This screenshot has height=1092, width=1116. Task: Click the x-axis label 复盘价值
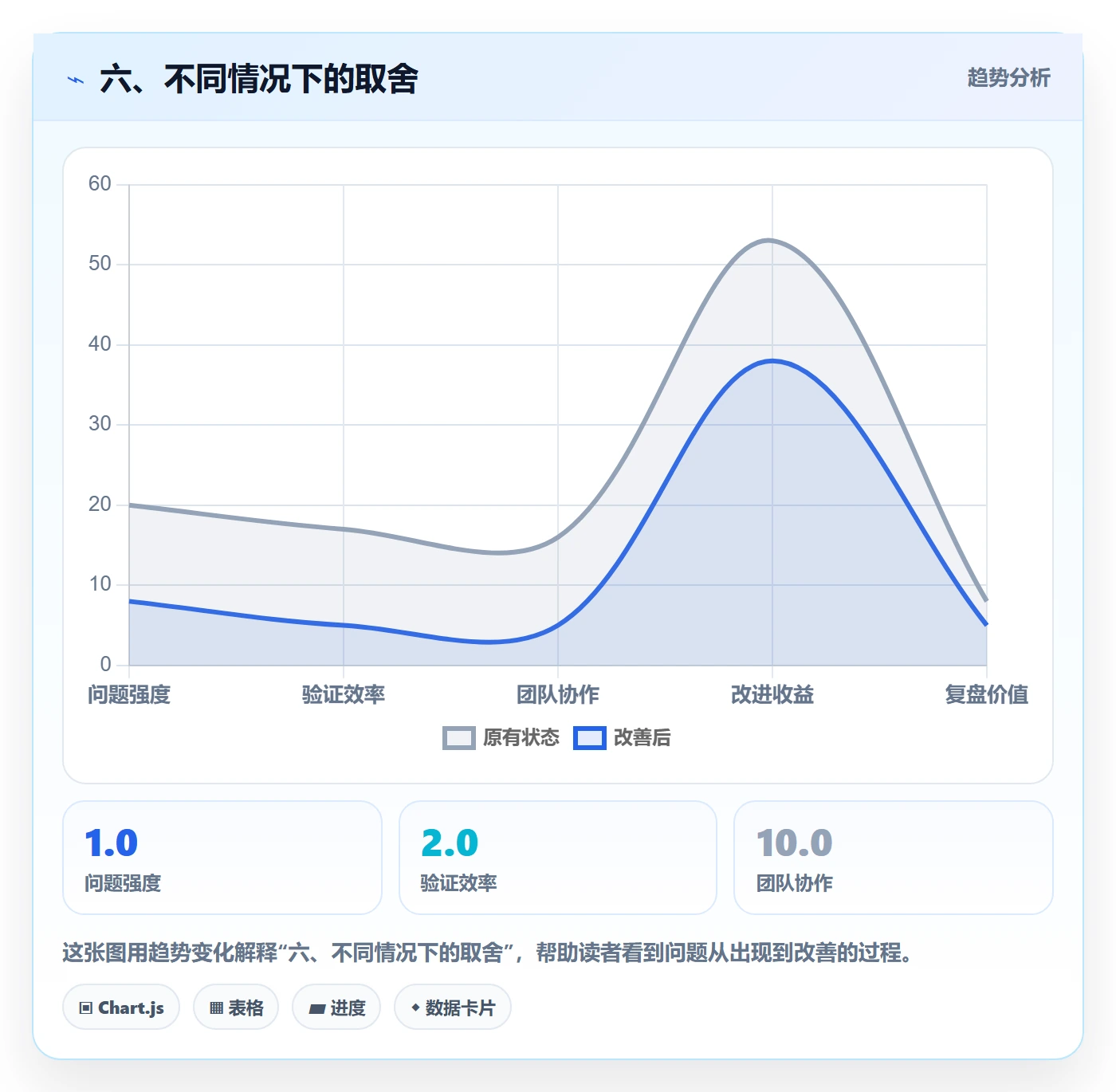[x=987, y=694]
